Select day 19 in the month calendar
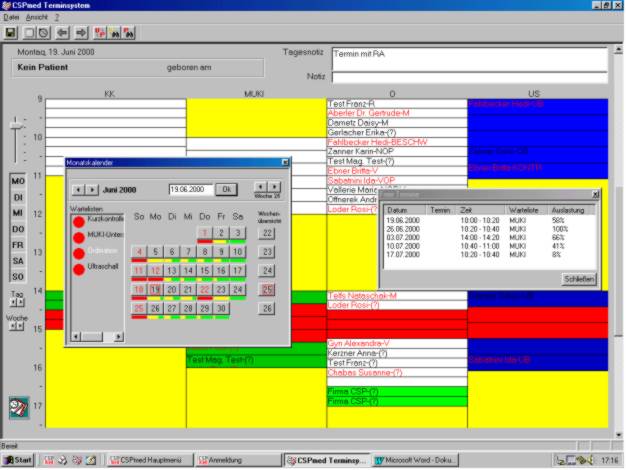 [155, 290]
